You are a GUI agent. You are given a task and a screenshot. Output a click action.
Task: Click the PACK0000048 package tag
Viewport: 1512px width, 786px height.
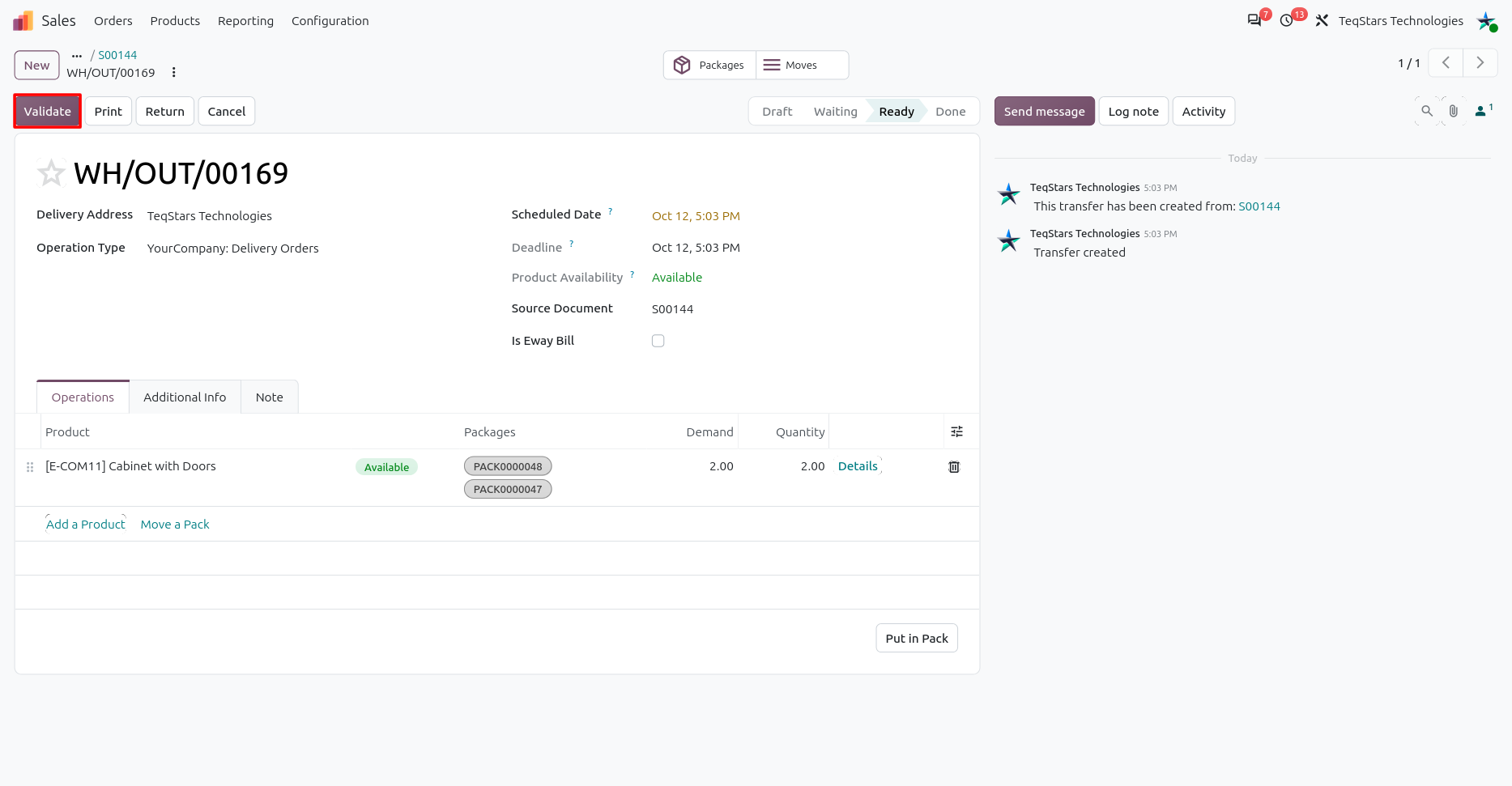click(x=508, y=466)
